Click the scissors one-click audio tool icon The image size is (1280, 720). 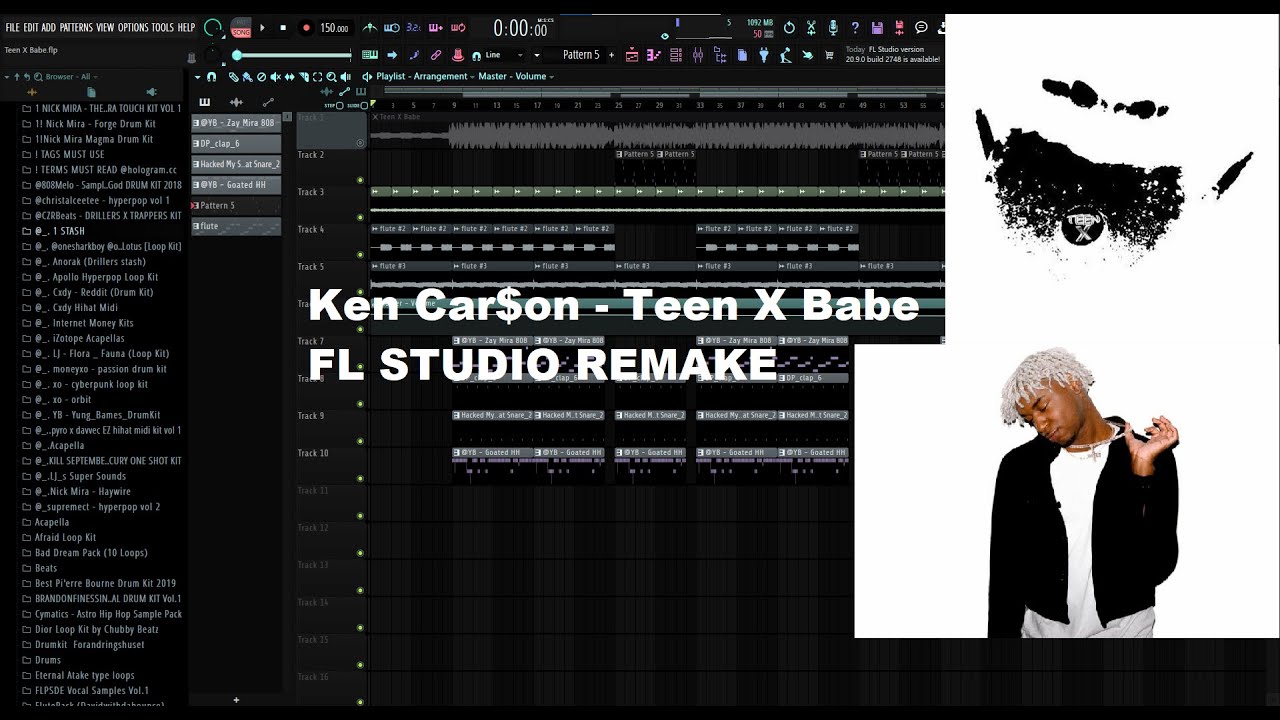(x=811, y=28)
